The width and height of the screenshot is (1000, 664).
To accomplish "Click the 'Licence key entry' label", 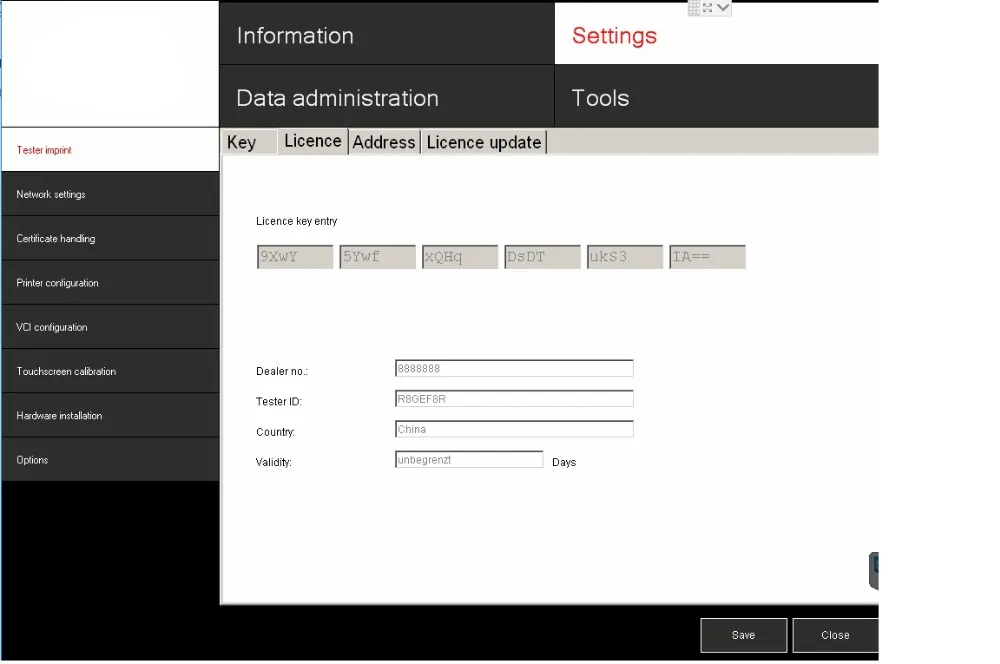I will click(x=297, y=221).
